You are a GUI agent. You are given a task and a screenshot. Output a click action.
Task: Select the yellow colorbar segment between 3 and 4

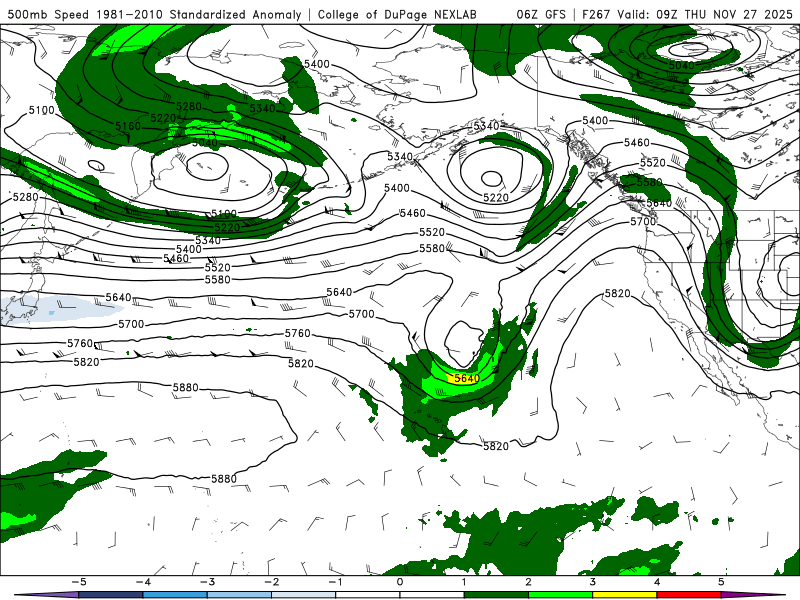(x=625, y=595)
